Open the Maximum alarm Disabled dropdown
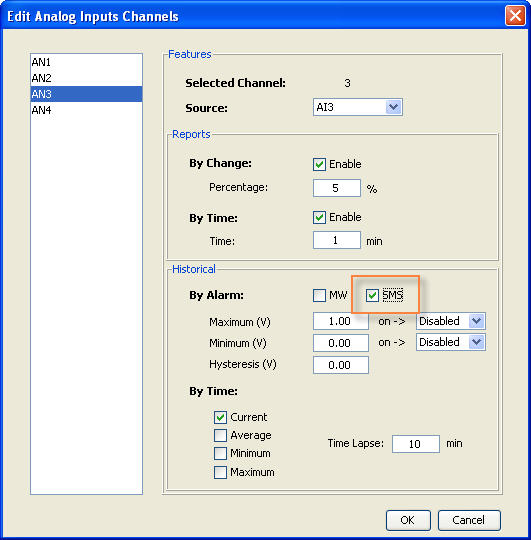531x540 pixels. (451, 321)
